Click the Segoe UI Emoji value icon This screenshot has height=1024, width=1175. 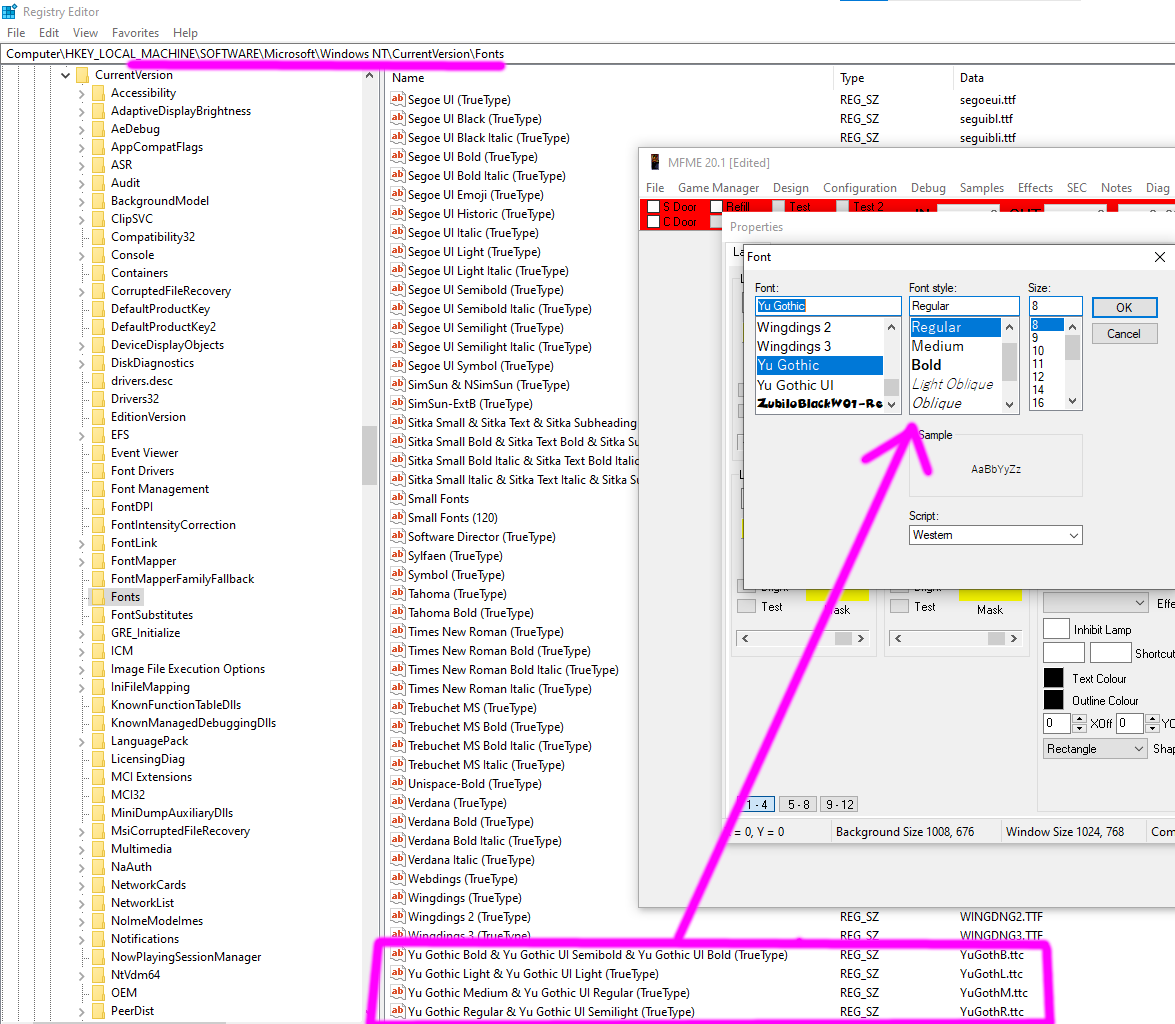point(397,194)
